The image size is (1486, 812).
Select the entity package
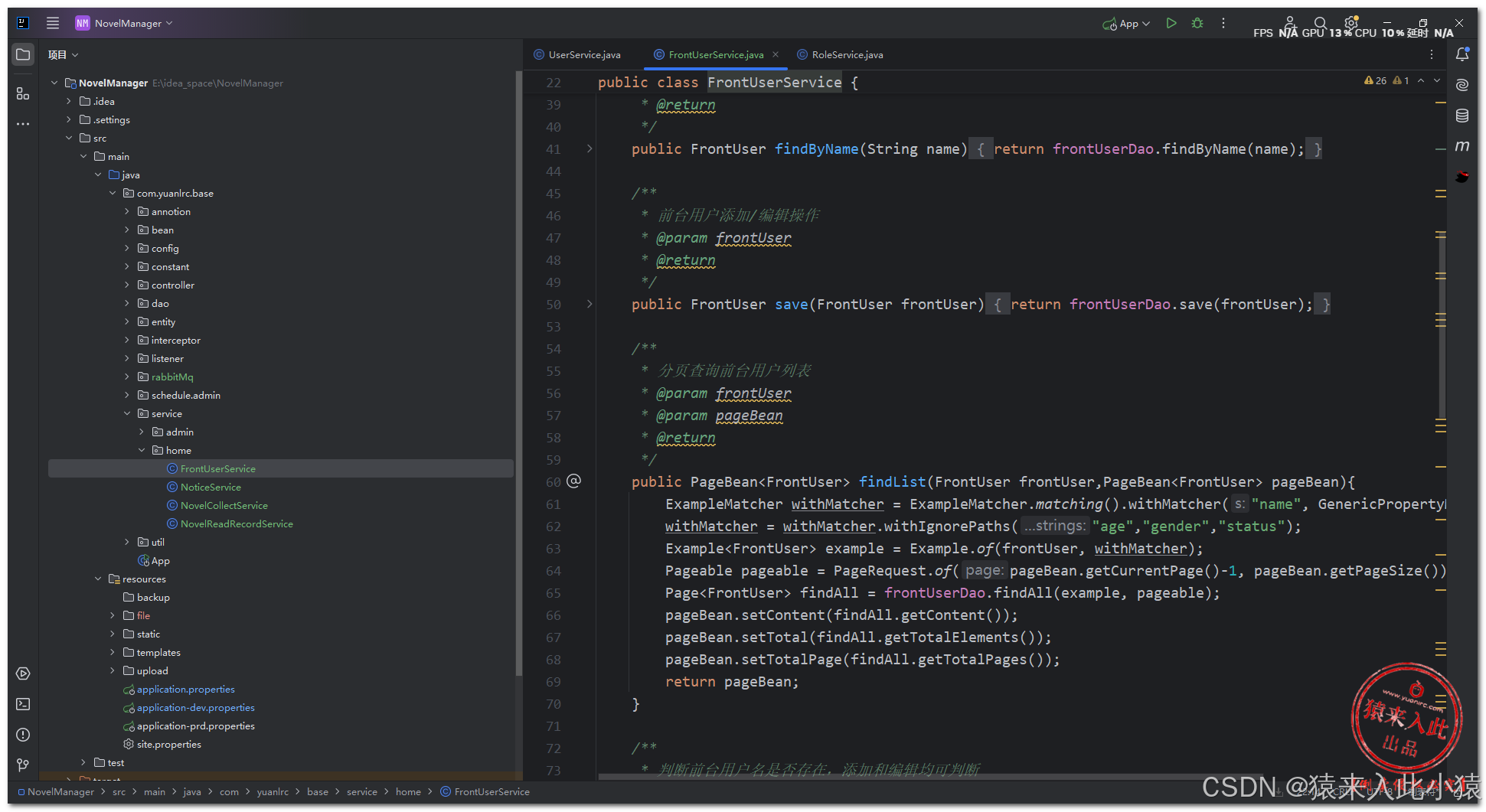(163, 321)
